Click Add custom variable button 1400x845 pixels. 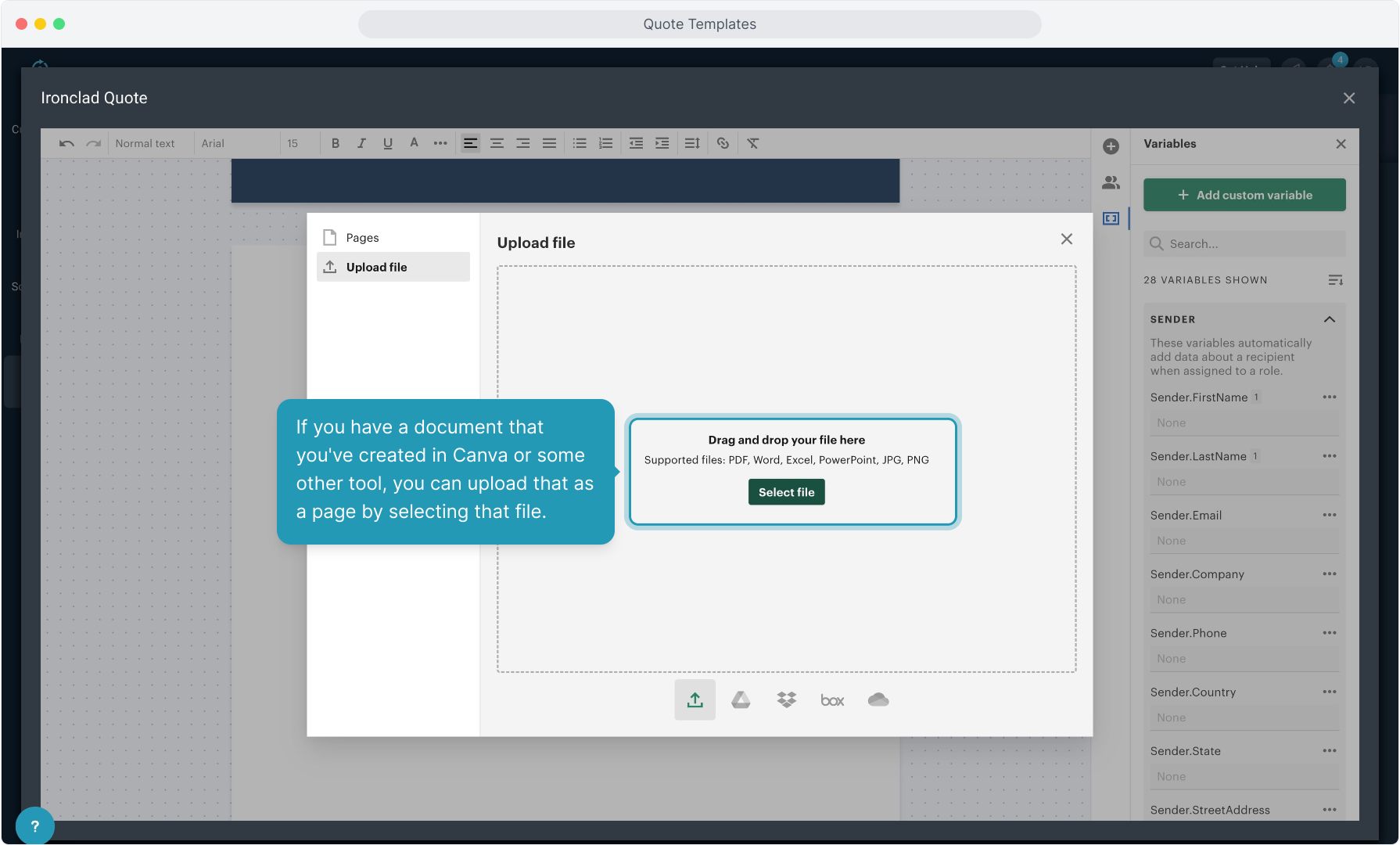pos(1244,195)
